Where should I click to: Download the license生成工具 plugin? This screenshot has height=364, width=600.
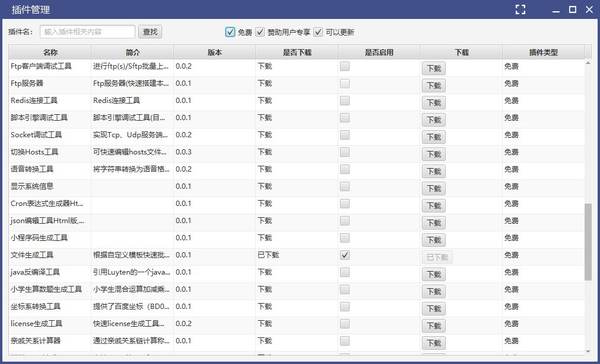pos(434,326)
